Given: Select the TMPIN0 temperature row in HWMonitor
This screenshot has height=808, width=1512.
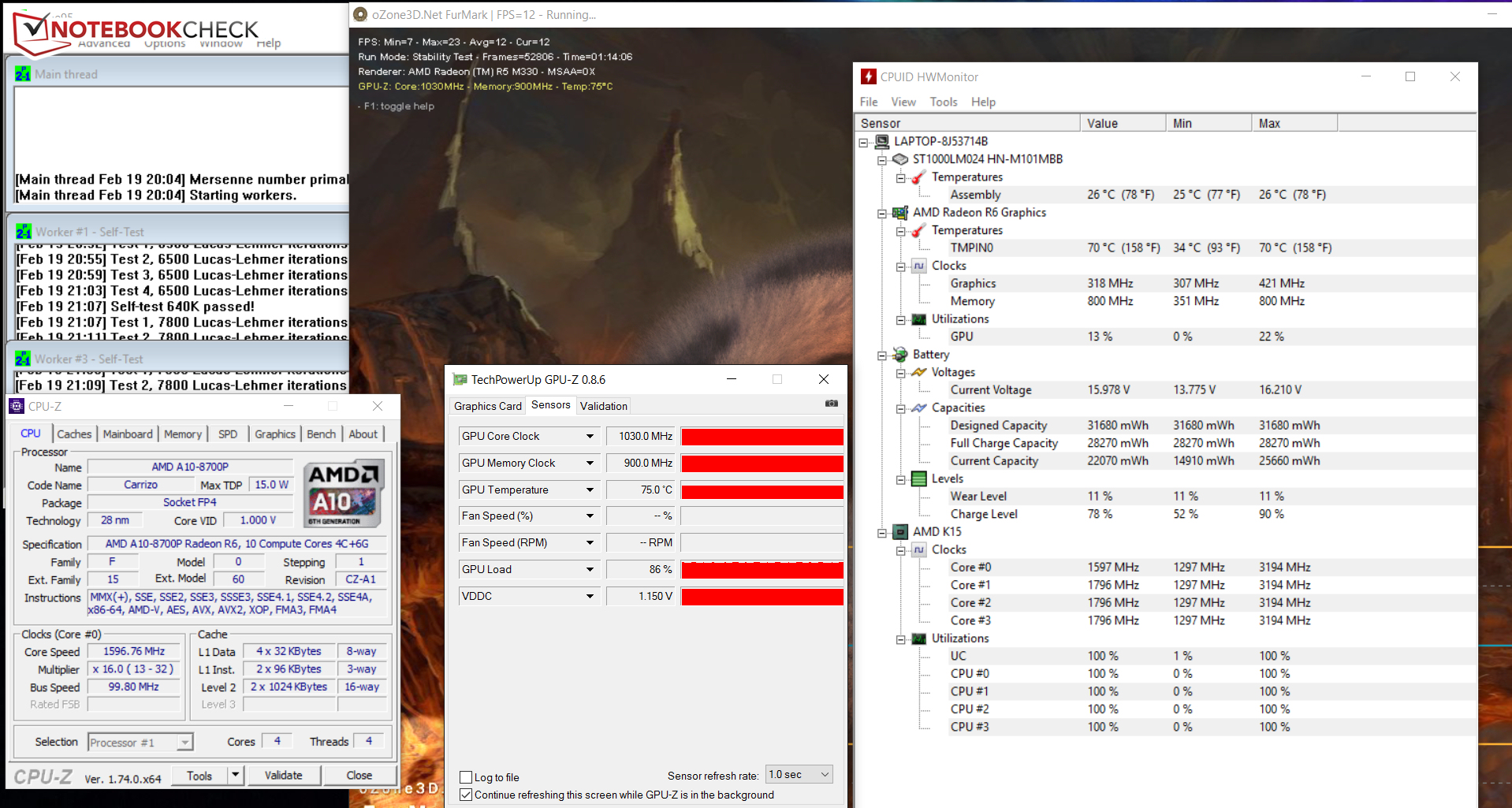Looking at the screenshot, I should pyautogui.click(x=1212, y=248).
